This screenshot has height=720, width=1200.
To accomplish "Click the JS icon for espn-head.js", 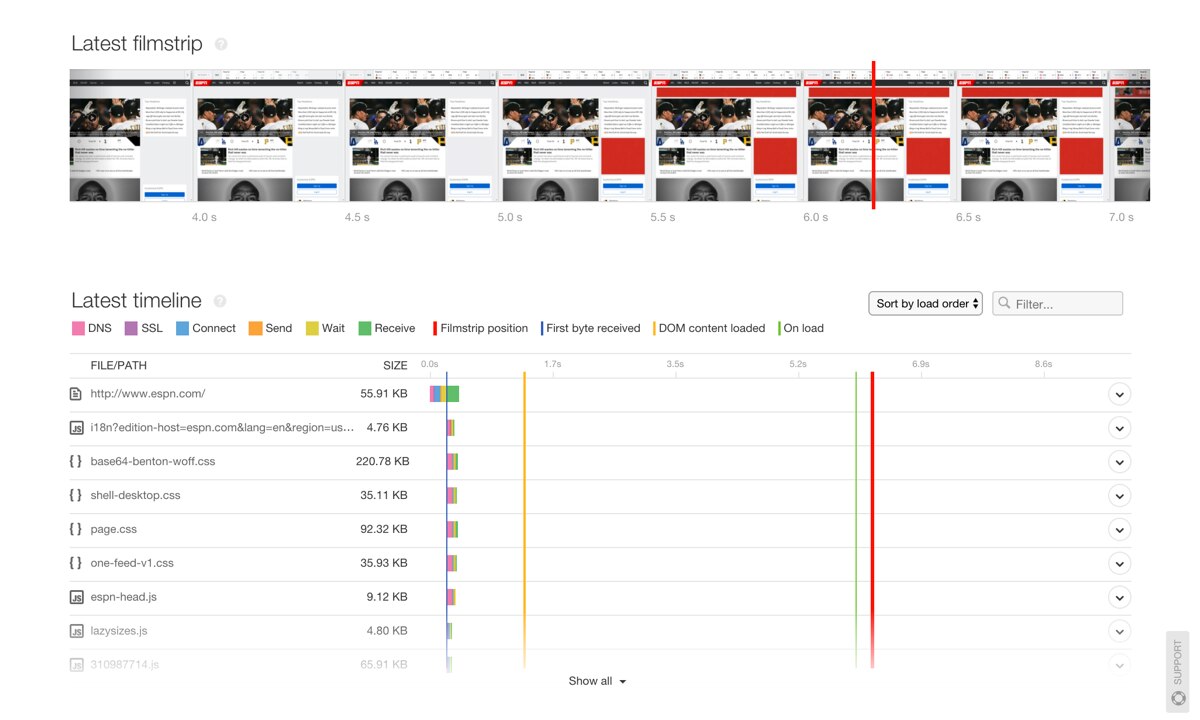I will (76, 597).
